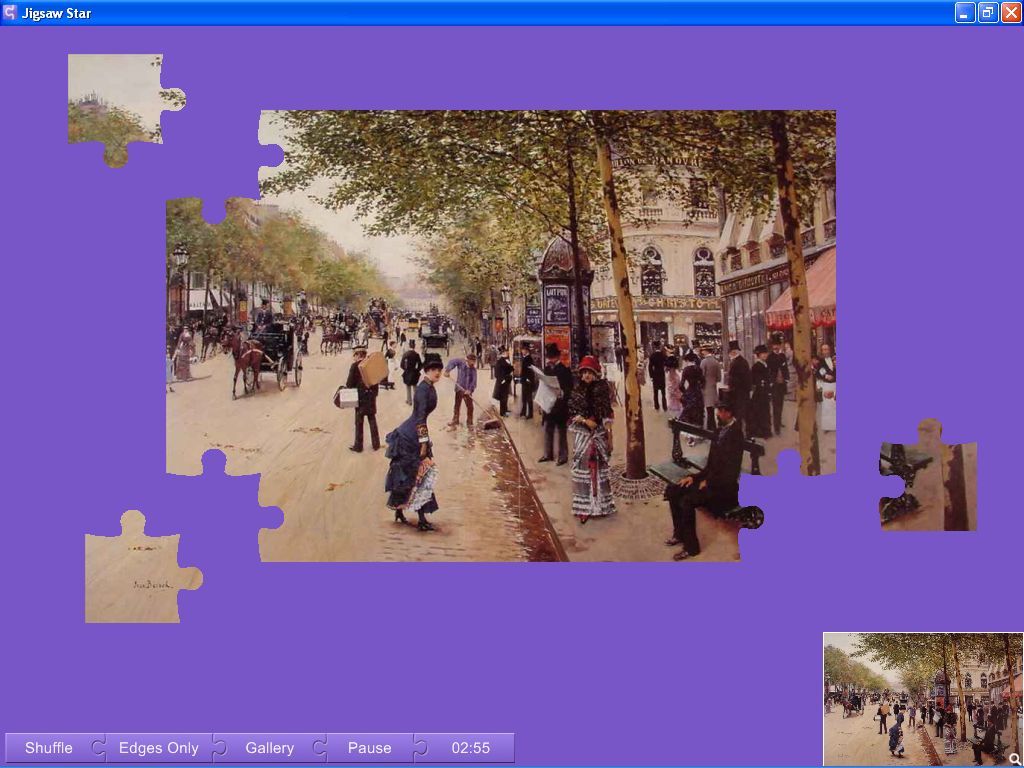Toggle Edges Only mode

(157, 747)
